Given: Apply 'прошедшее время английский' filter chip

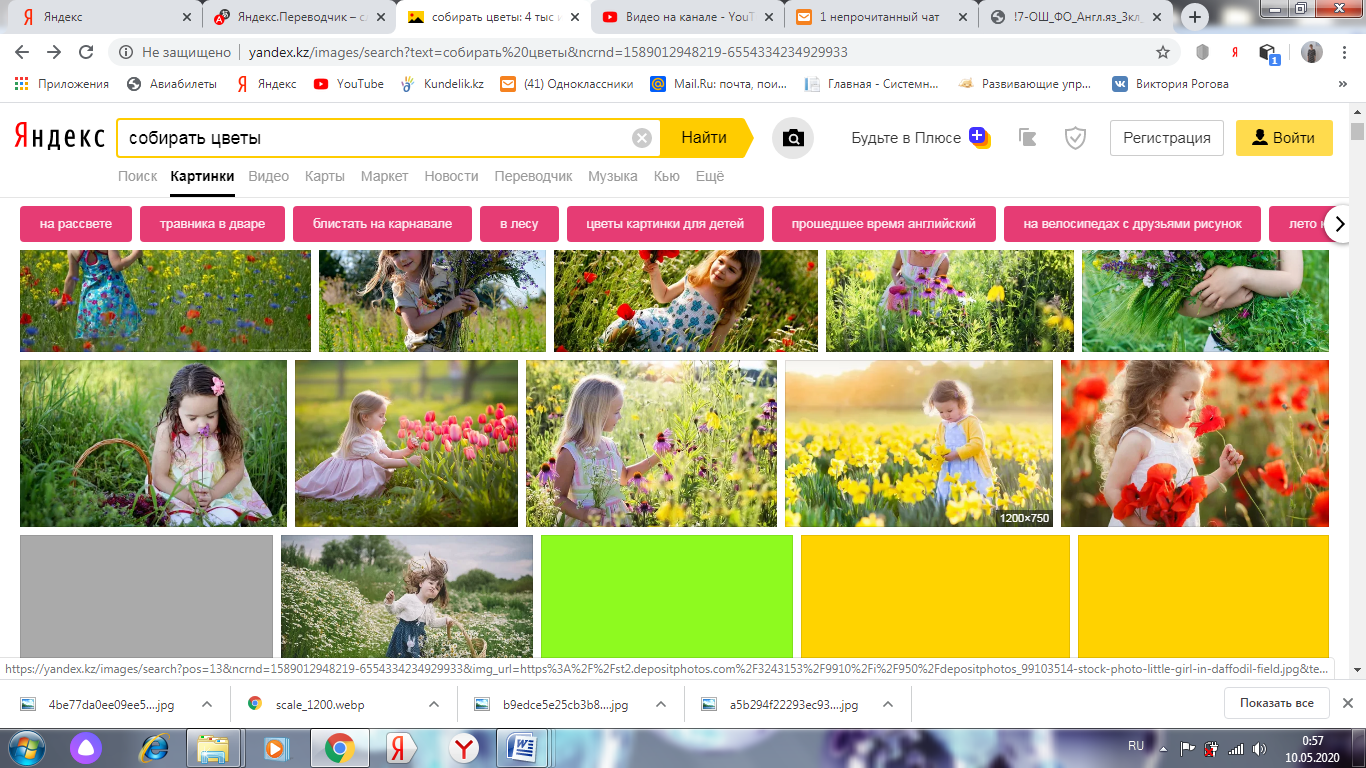Looking at the screenshot, I should 884,224.
